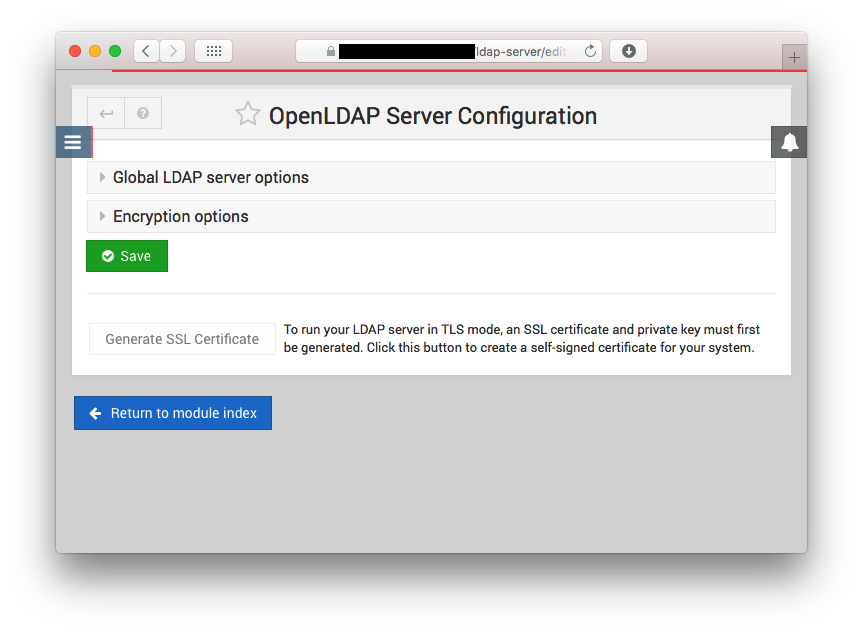Reload the page with the refresh icon
The image size is (863, 633).
[588, 50]
